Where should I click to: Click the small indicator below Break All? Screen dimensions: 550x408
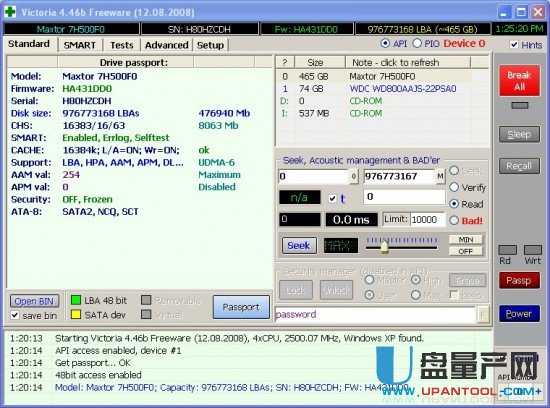coord(519,105)
